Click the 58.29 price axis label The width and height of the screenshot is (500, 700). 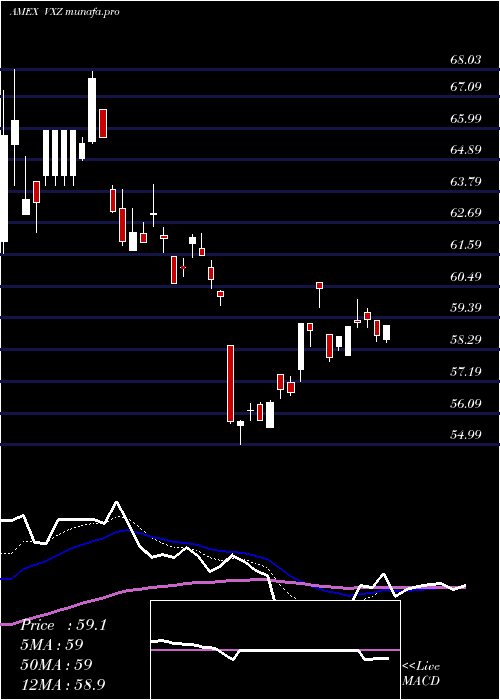pos(466,340)
